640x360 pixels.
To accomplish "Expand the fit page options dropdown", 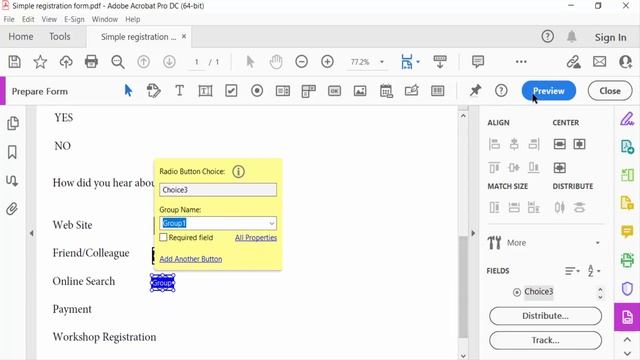I will coord(418,62).
